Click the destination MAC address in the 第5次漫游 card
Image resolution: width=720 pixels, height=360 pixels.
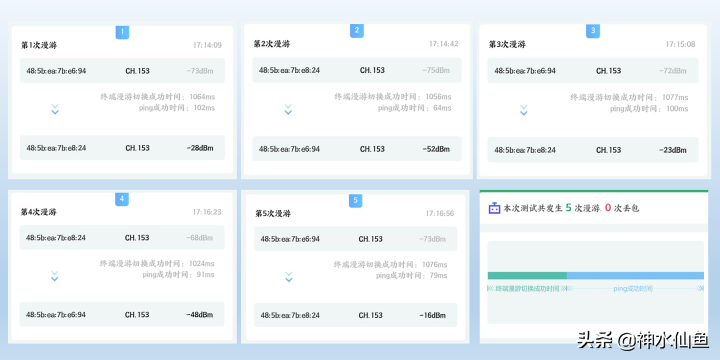pos(290,315)
